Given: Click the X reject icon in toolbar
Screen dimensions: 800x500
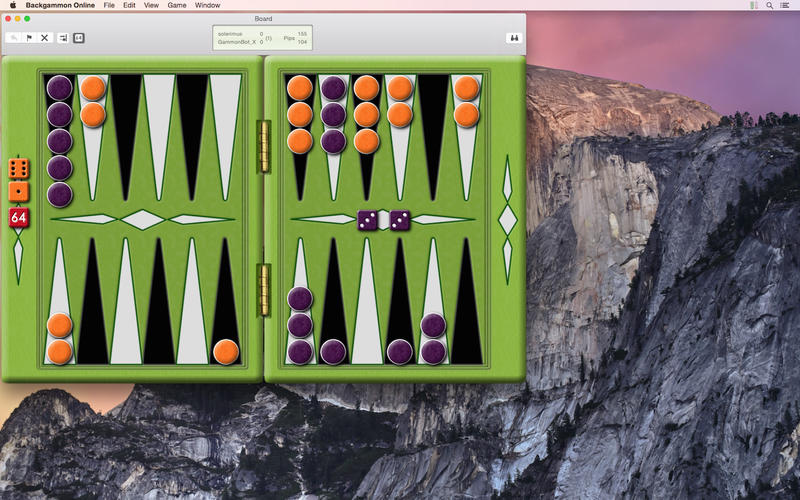Looking at the screenshot, I should tap(44, 38).
